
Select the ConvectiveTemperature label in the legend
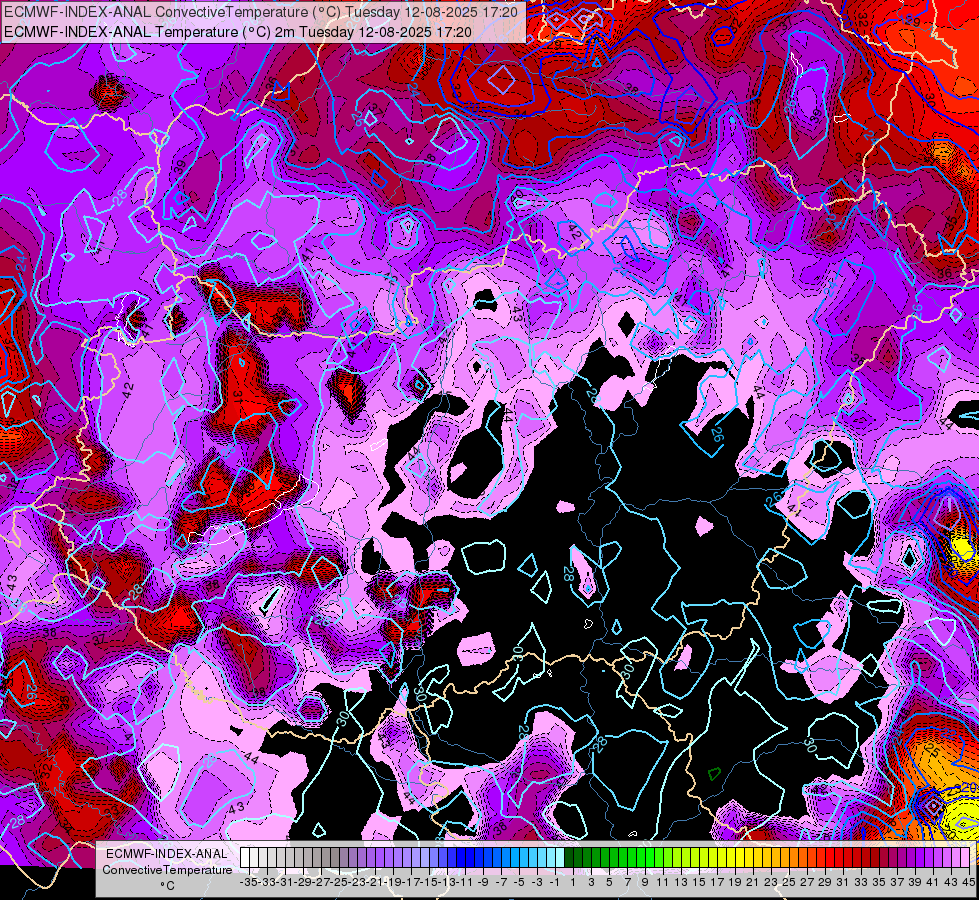[x=167, y=869]
